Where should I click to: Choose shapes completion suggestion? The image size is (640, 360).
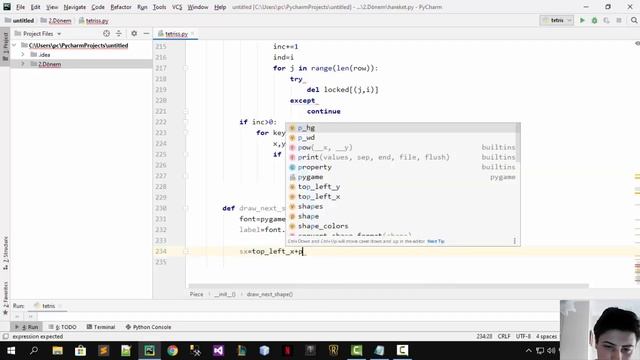pyautogui.click(x=402, y=206)
